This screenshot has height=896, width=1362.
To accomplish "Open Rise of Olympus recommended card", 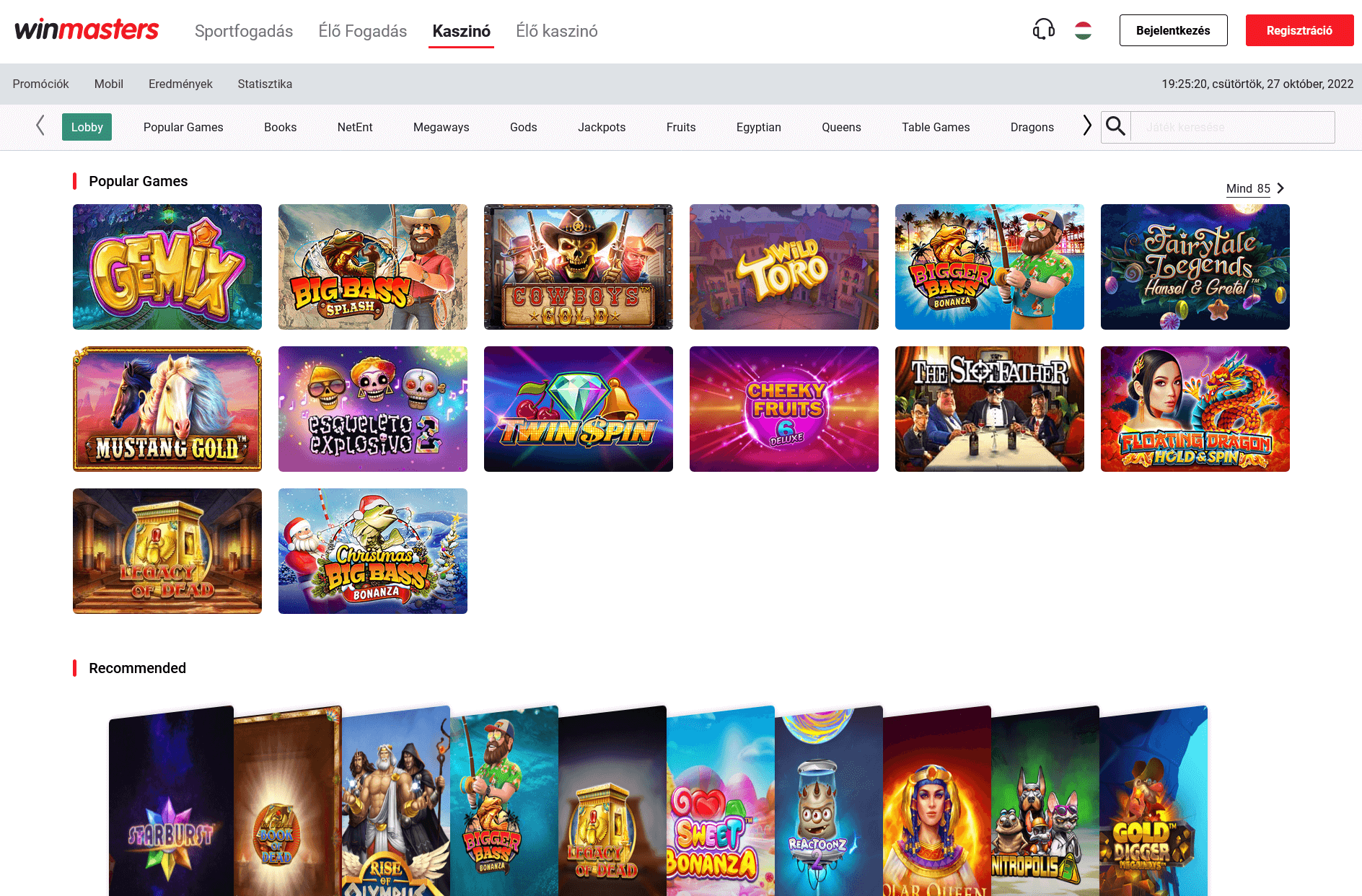I will tap(396, 802).
